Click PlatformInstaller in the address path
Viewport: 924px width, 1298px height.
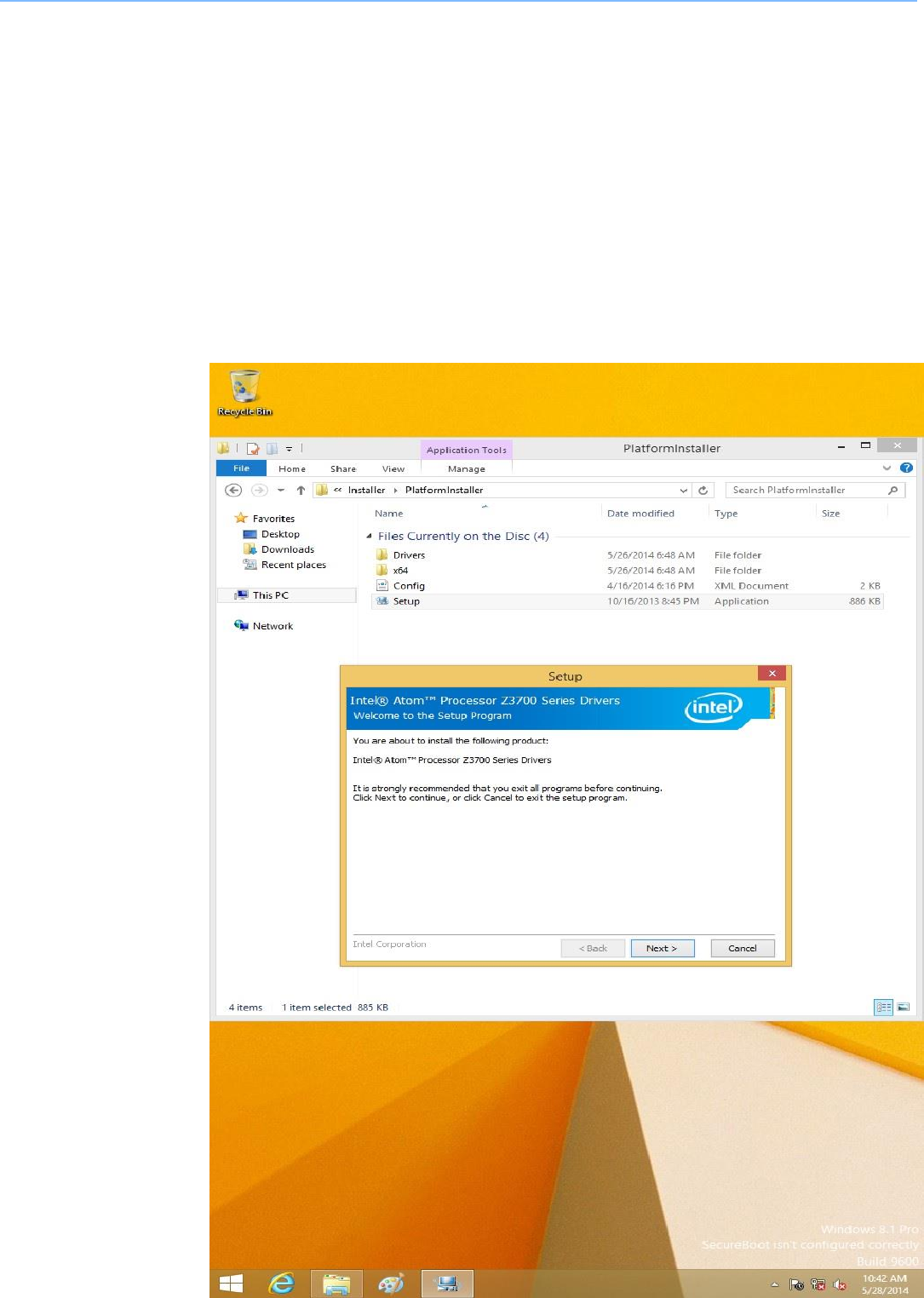444,490
